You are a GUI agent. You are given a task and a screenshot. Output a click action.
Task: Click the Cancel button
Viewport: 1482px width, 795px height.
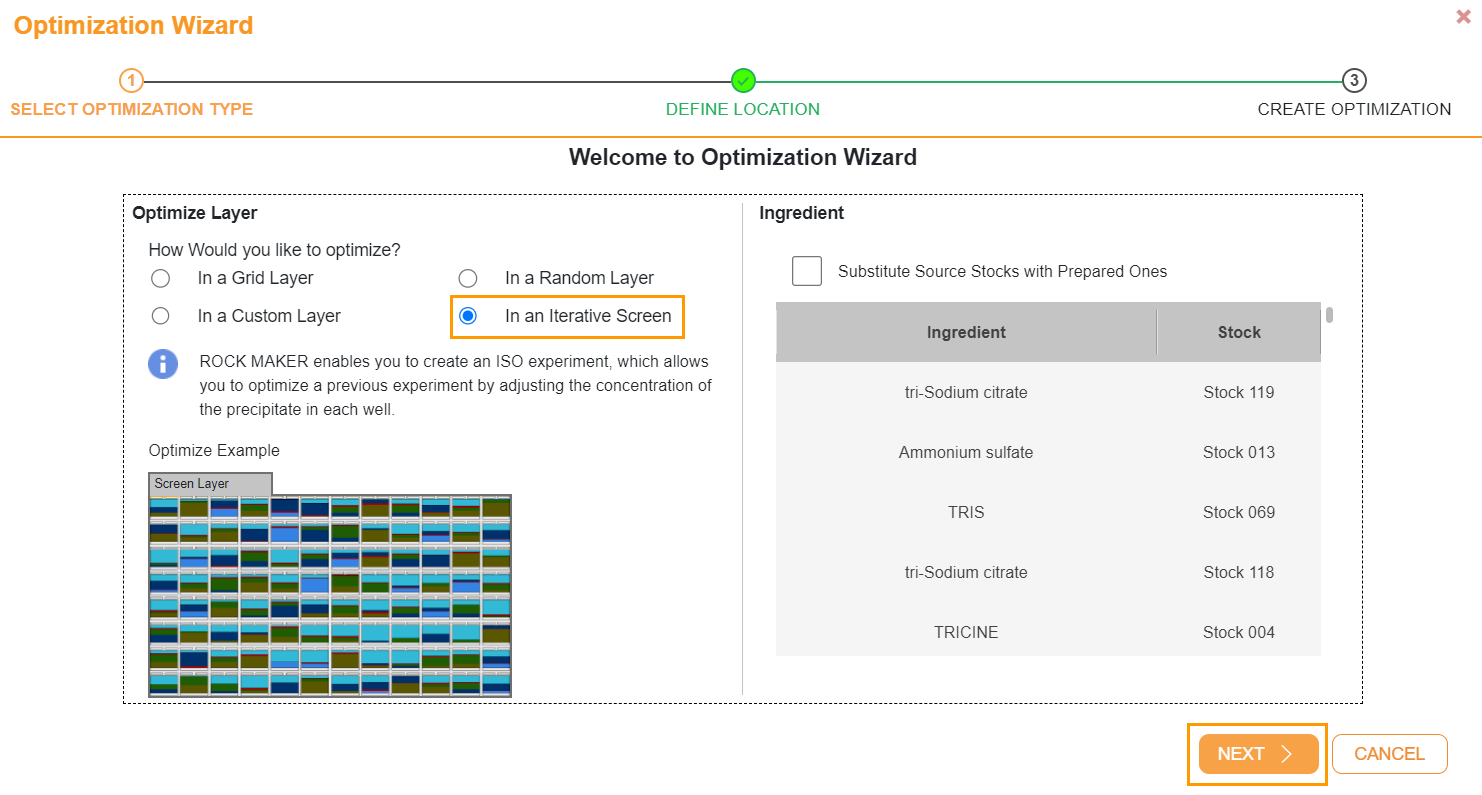1389,754
